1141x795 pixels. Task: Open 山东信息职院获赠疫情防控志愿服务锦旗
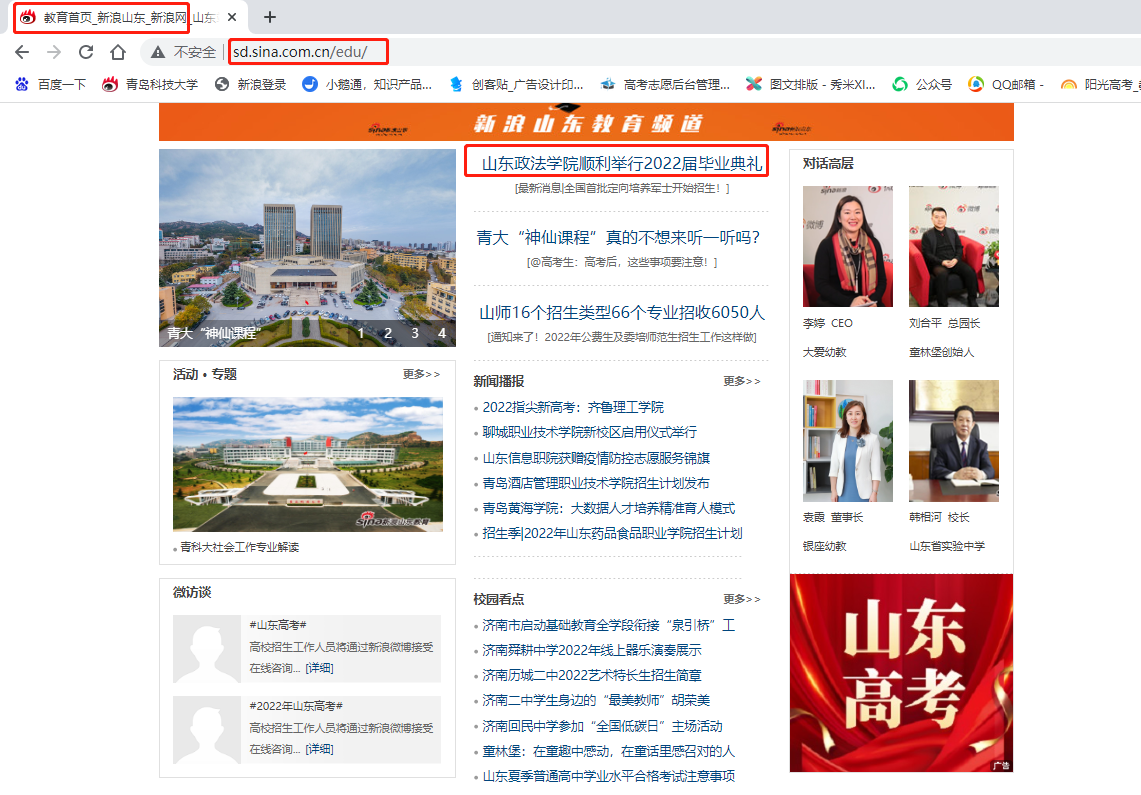pyautogui.click(x=596, y=458)
